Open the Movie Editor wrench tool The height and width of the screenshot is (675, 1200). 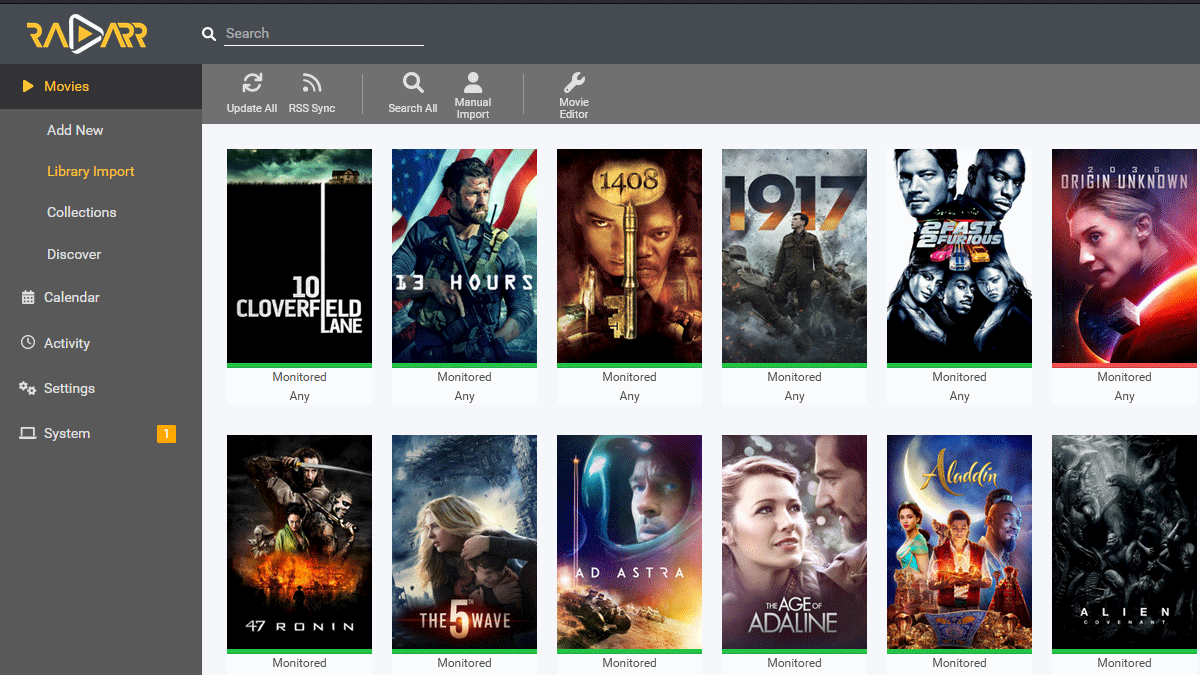pos(574,96)
